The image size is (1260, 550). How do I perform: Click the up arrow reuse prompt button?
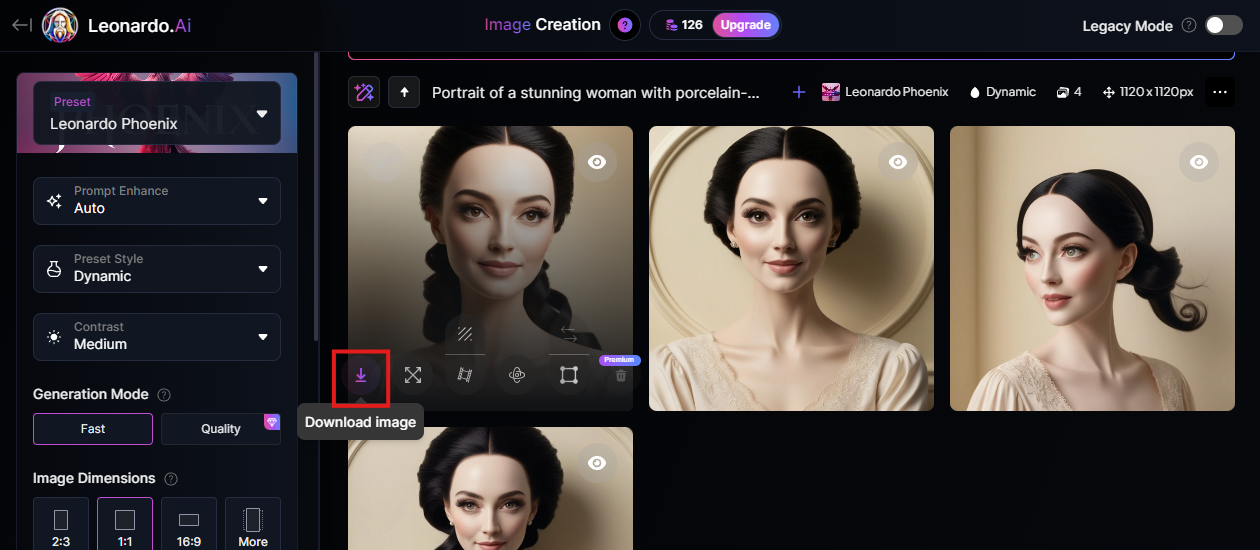tap(404, 92)
